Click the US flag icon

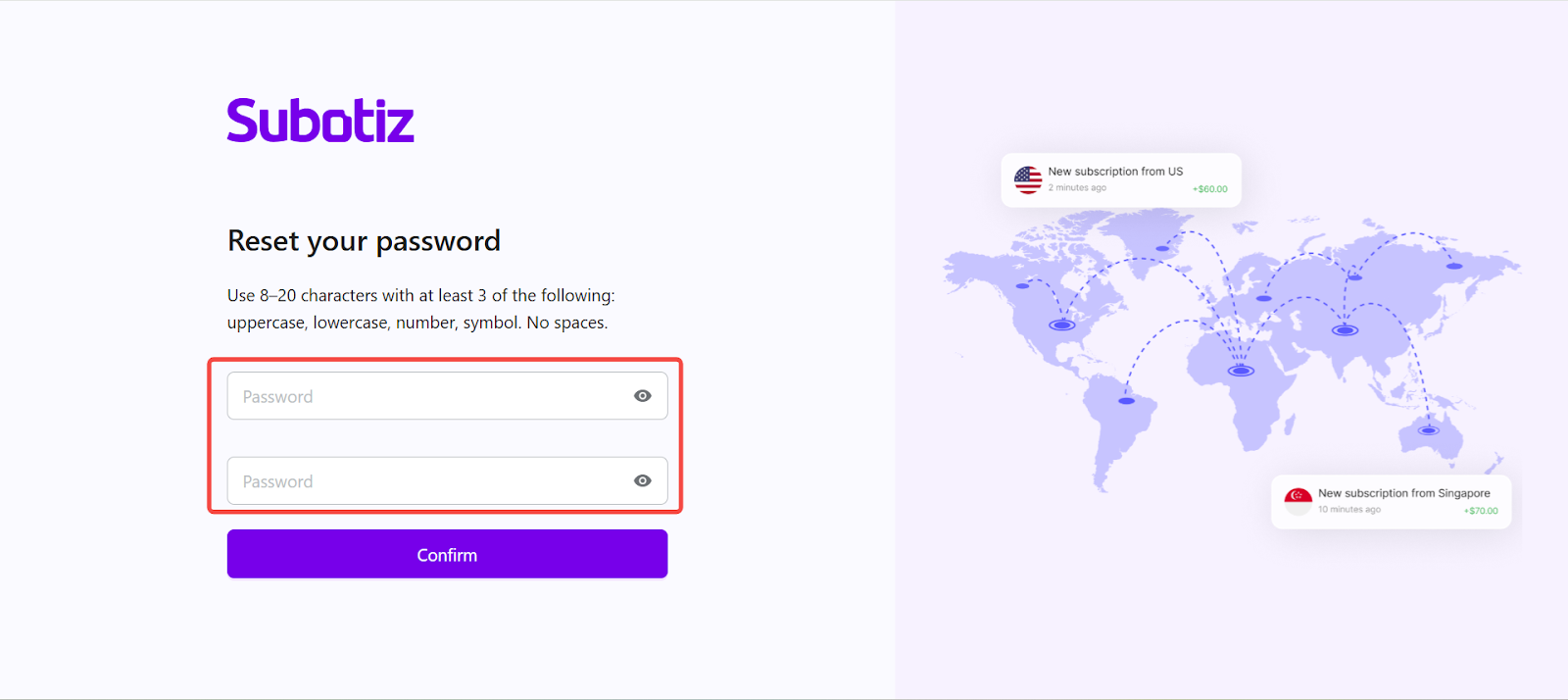tap(1028, 179)
